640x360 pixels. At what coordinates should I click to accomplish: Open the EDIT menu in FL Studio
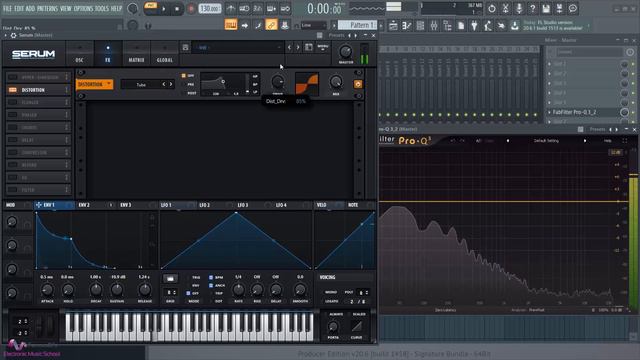pyautogui.click(x=19, y=8)
